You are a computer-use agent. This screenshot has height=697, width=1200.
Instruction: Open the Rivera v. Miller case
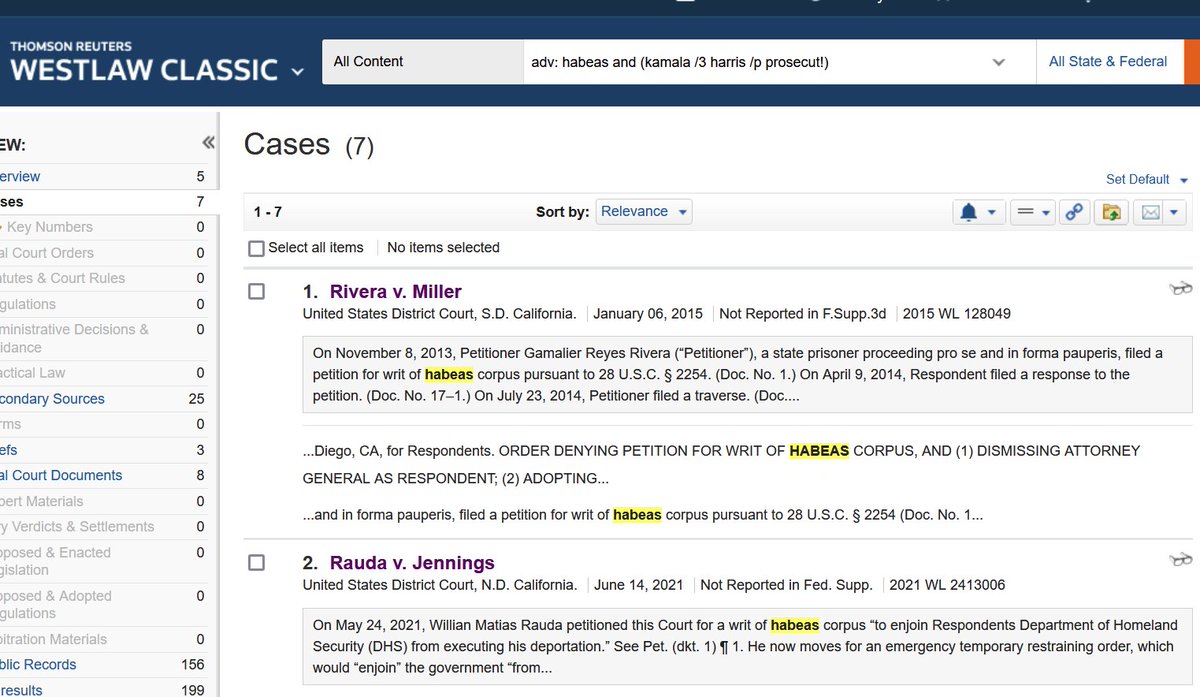coord(395,292)
